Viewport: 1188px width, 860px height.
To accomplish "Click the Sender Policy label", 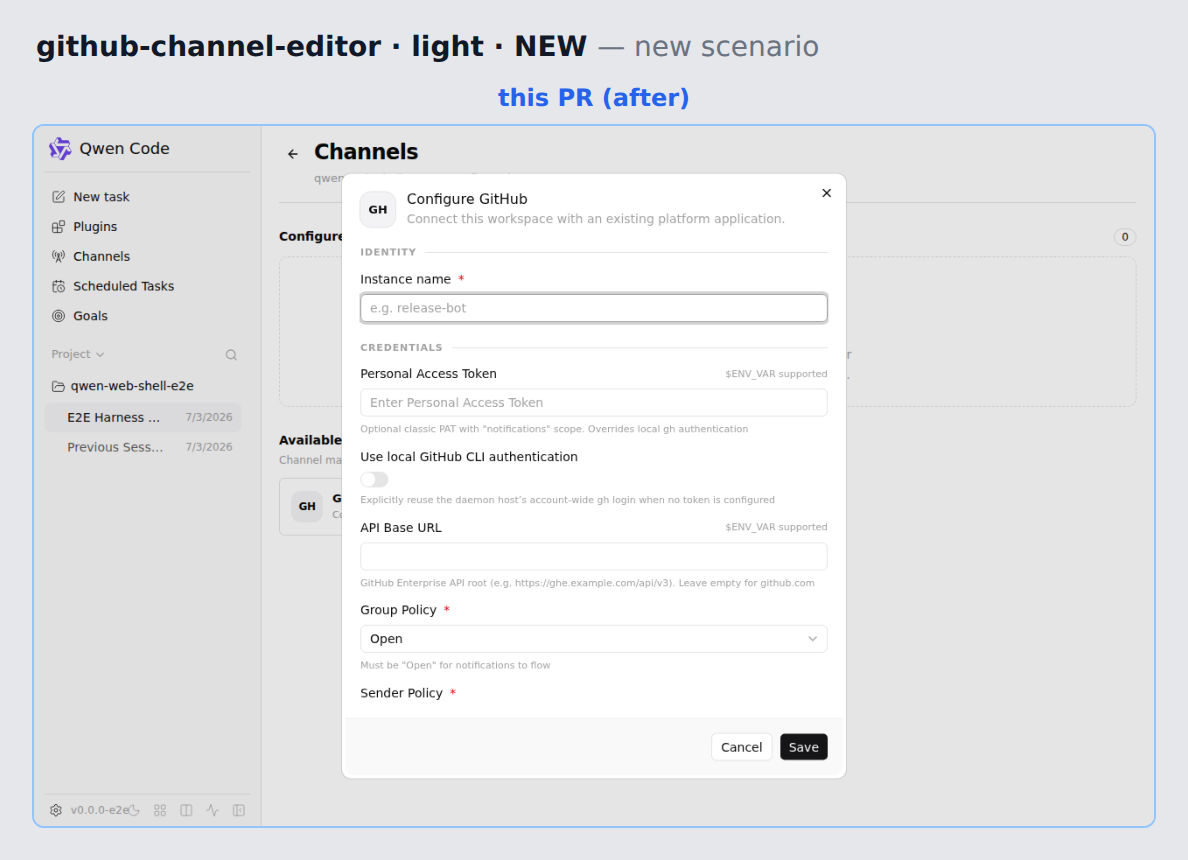I will 402,693.
